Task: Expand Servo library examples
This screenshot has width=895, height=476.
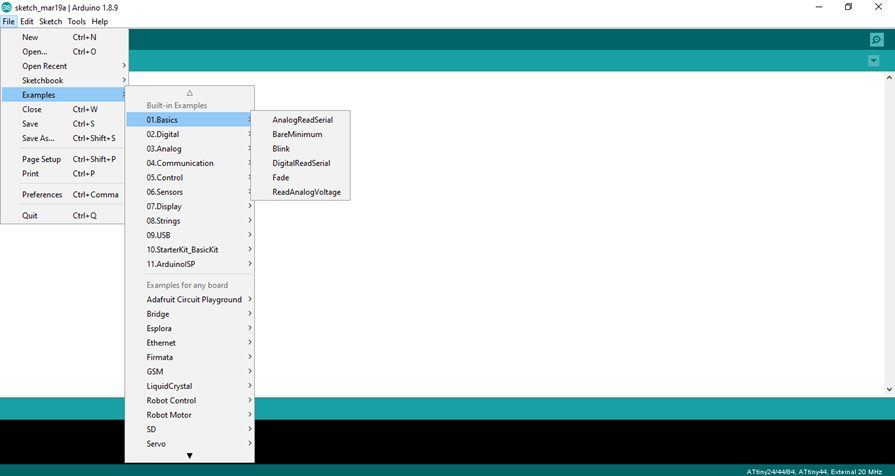Action: pyautogui.click(x=190, y=443)
